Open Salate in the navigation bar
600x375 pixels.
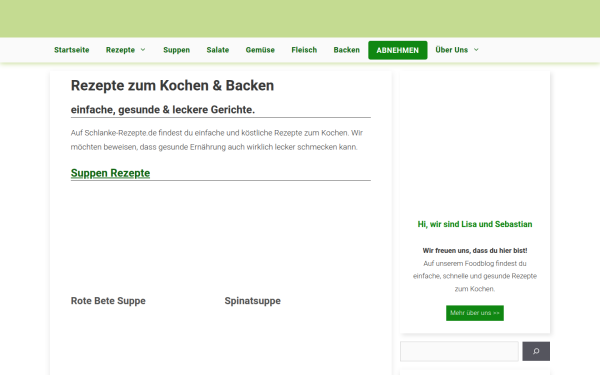click(218, 50)
